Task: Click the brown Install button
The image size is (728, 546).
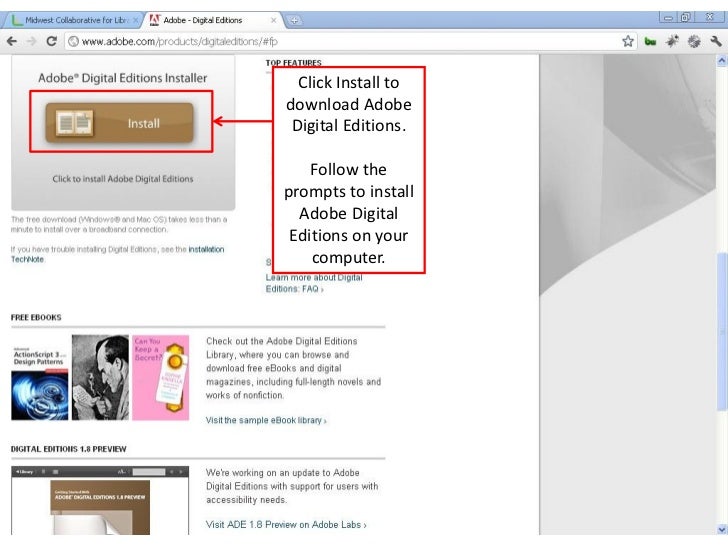Action: pyautogui.click(x=119, y=123)
